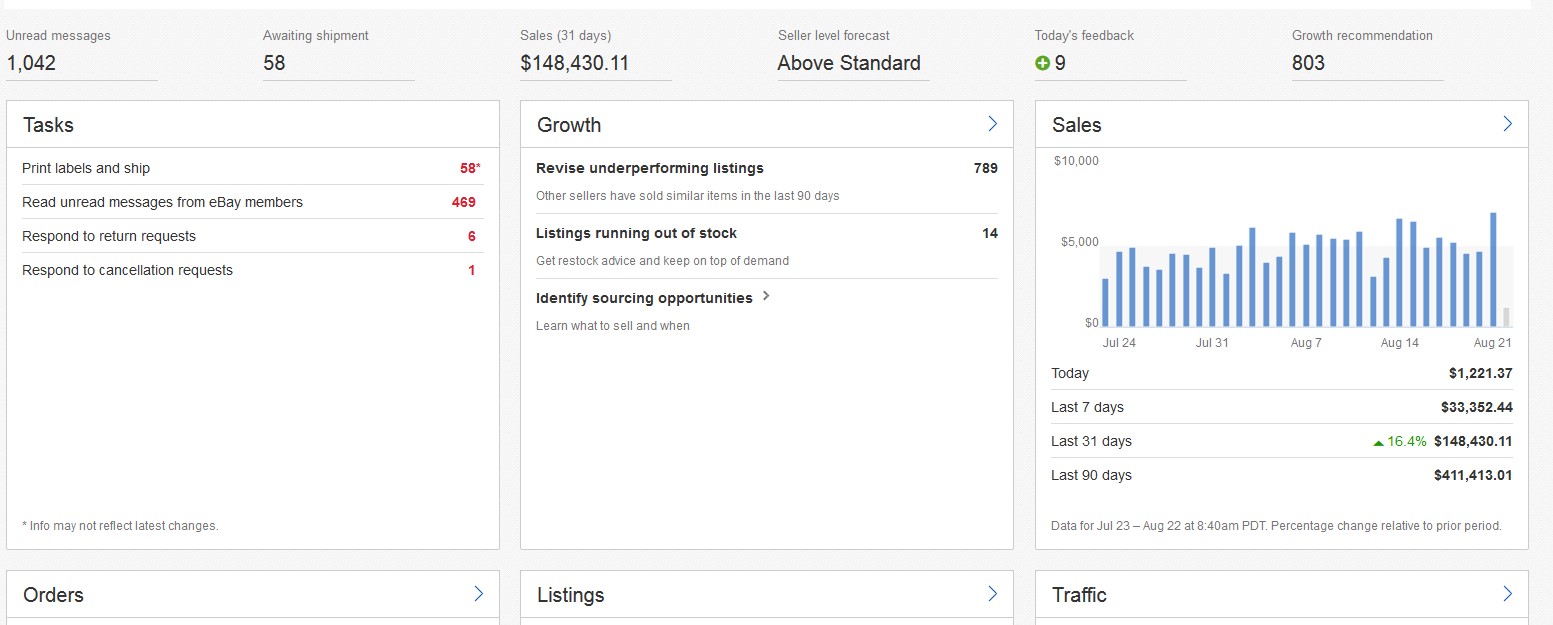Click the Last 90 days sales row
This screenshot has width=1553, height=625.
[1280, 475]
